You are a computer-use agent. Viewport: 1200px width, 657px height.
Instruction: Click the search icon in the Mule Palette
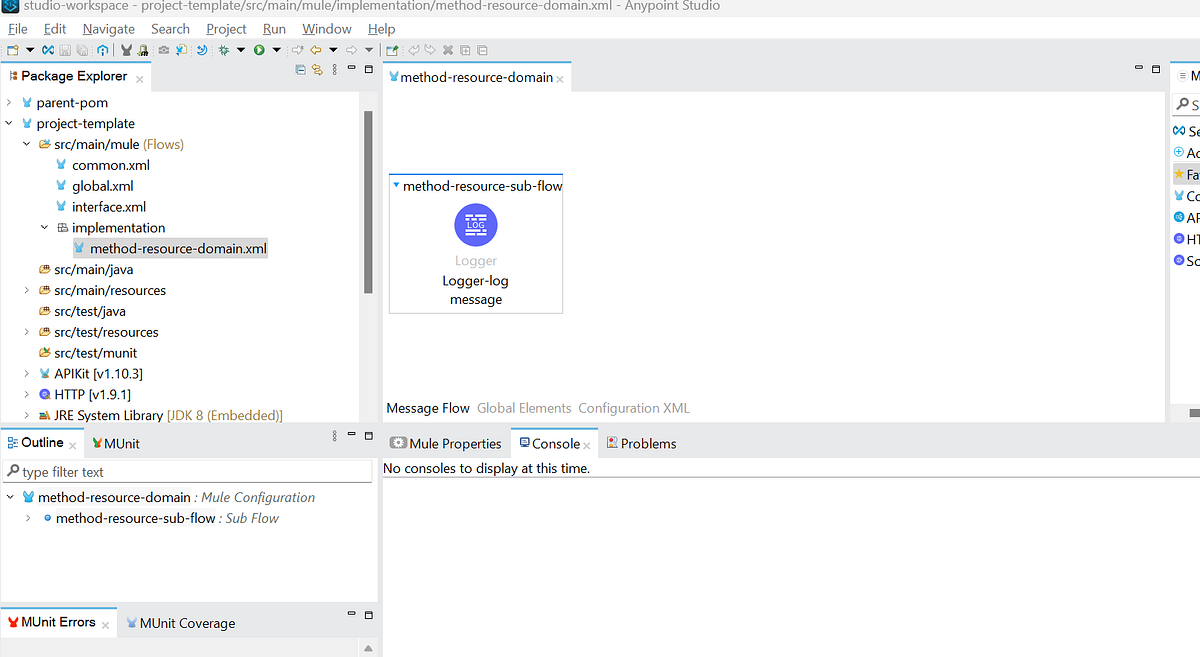(x=1183, y=104)
